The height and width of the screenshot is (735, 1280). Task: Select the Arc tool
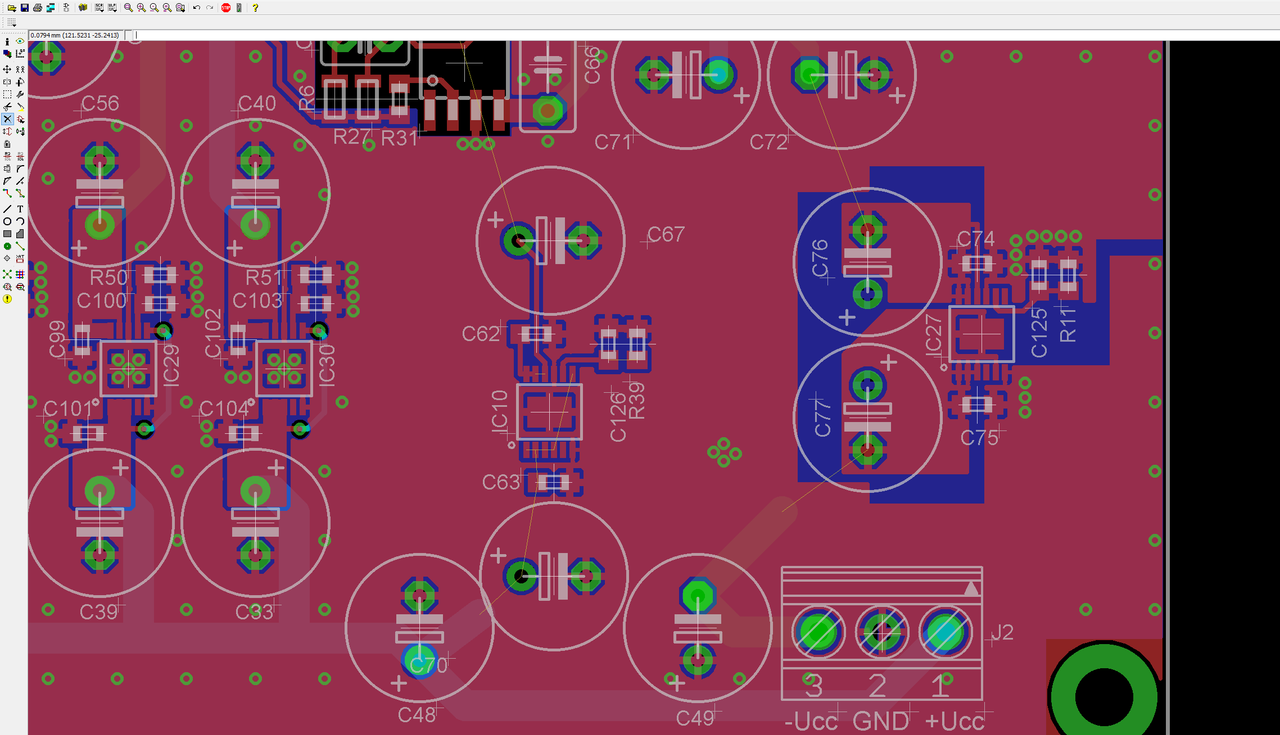[20, 220]
